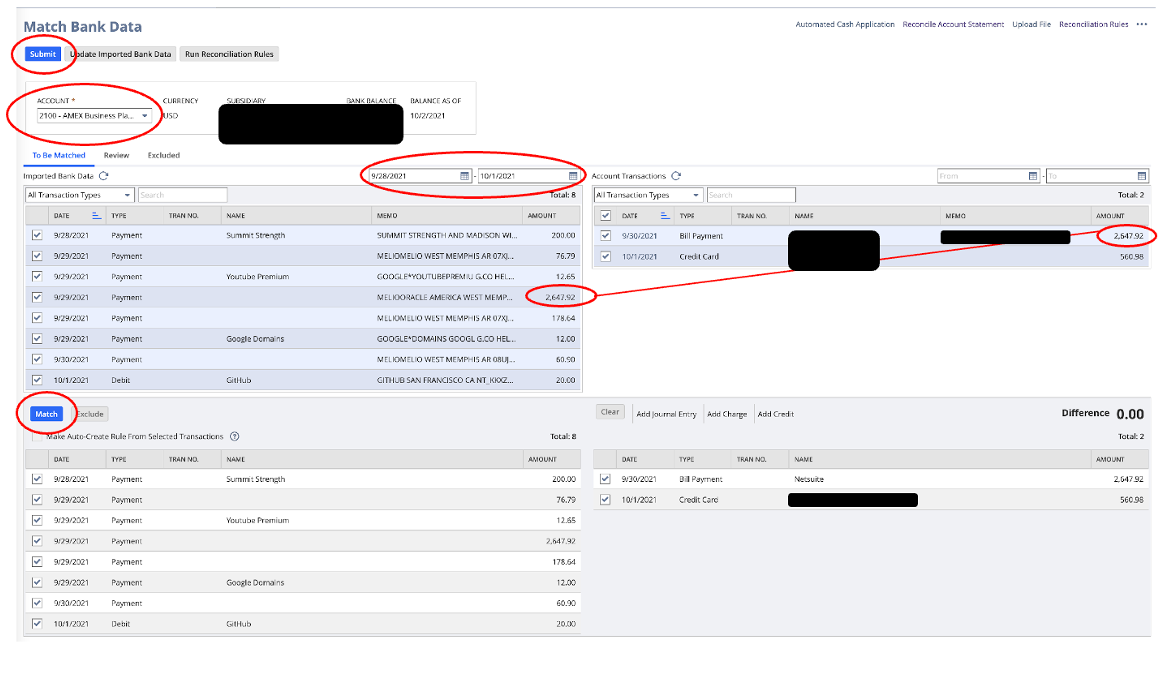Image resolution: width=1170 pixels, height=682 pixels.
Task: Click the 178.64 amount in imported data
Action: tap(563, 318)
